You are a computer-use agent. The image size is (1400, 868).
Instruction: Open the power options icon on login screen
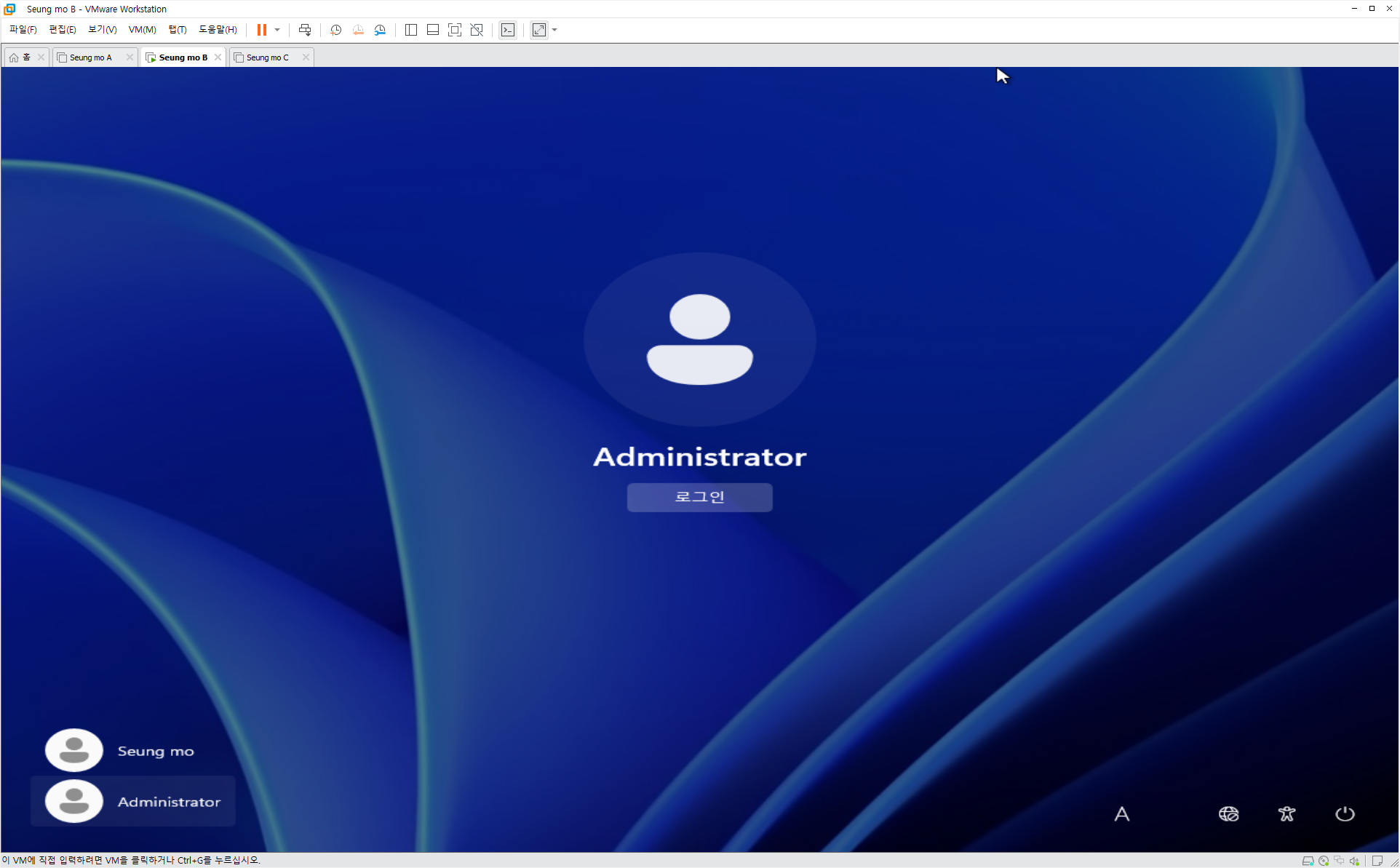(1345, 813)
